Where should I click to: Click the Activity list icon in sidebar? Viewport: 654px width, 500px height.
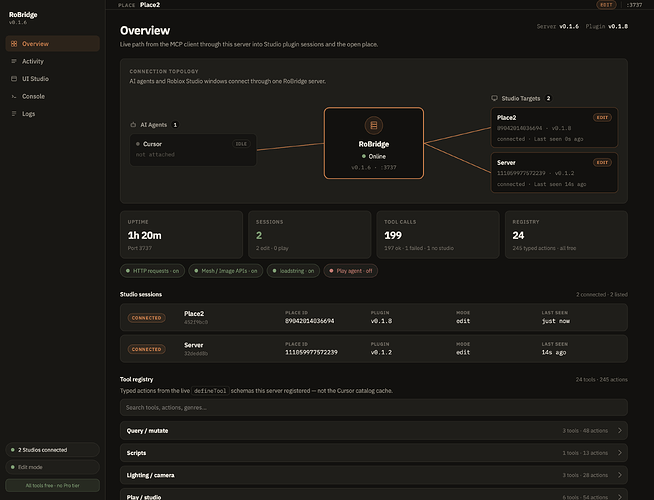click(x=14, y=61)
